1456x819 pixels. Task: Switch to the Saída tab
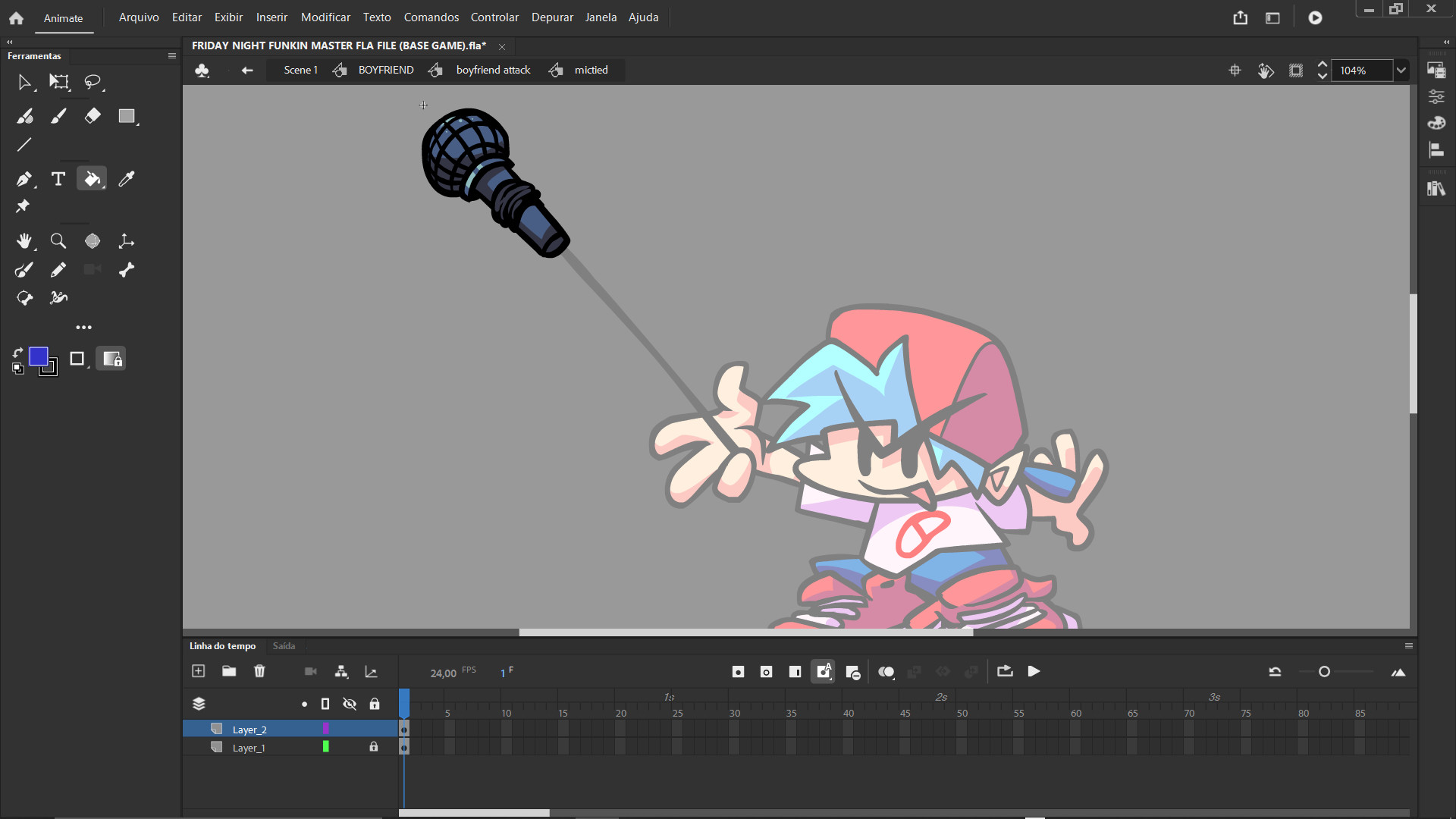click(x=284, y=645)
